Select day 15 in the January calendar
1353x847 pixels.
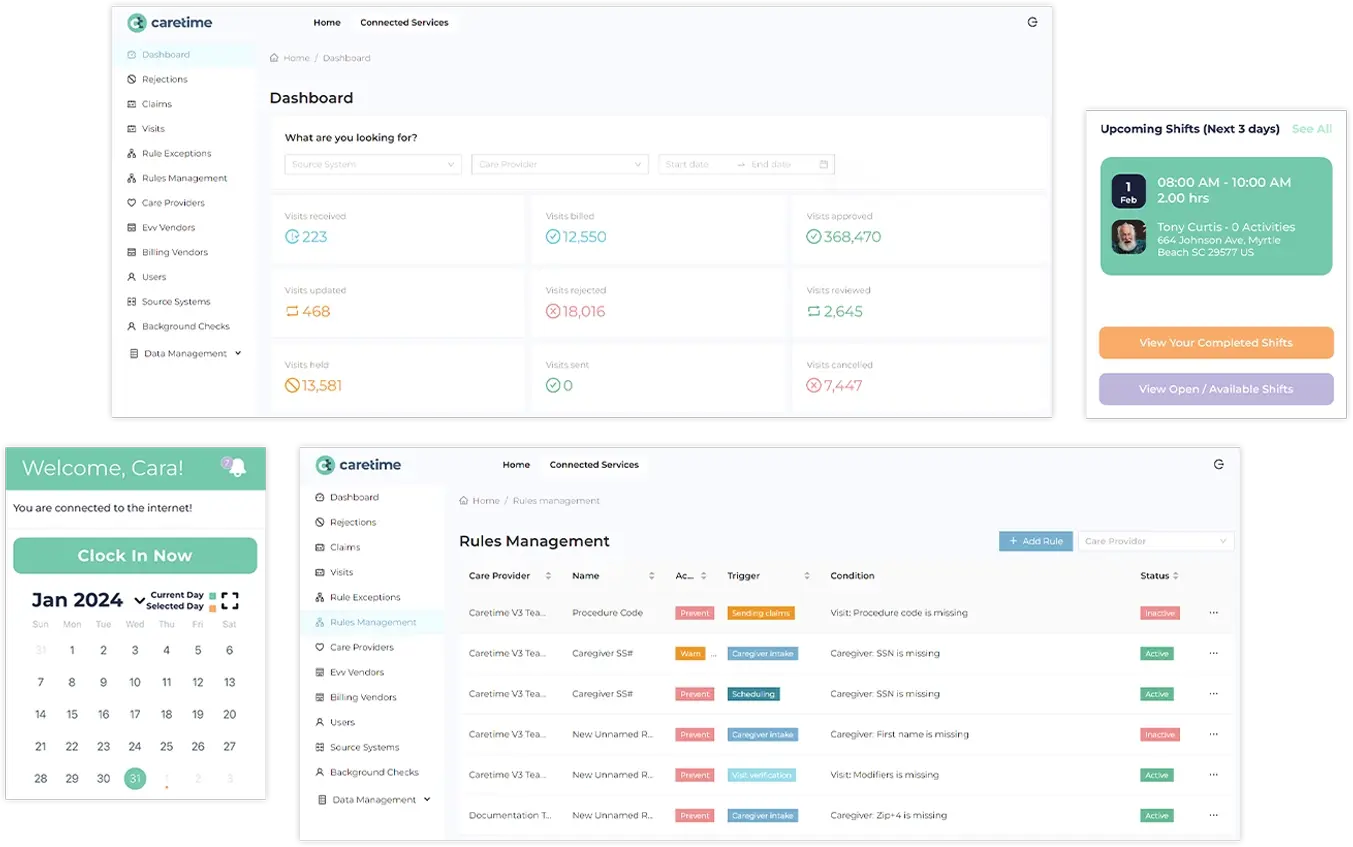[72, 715]
